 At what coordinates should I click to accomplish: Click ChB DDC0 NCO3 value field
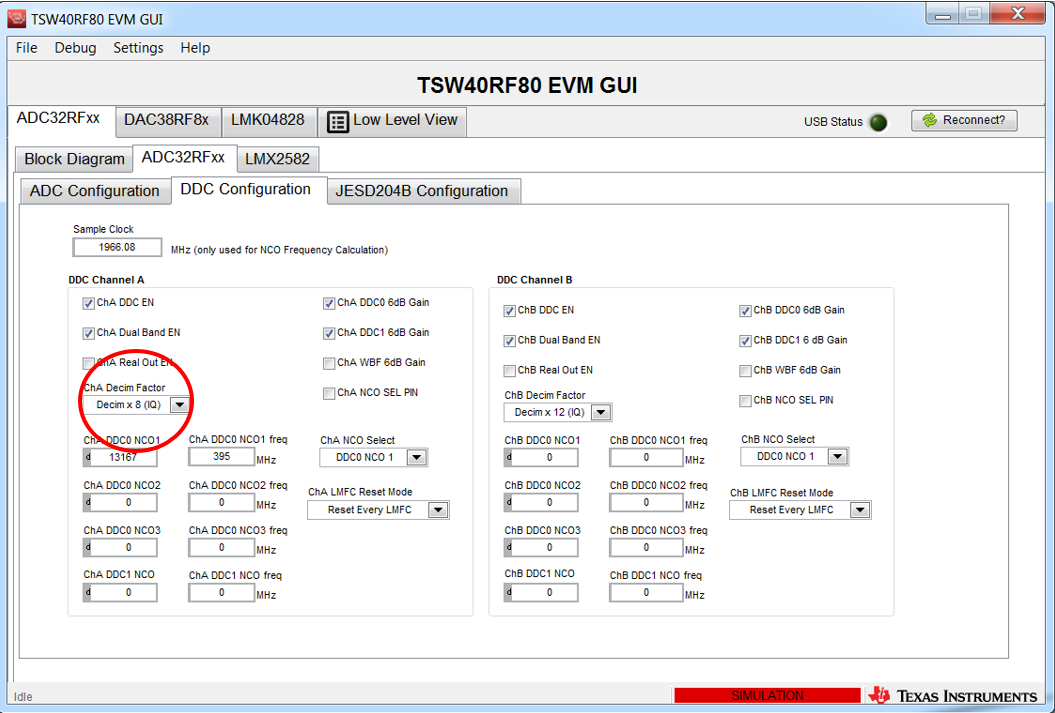[546, 548]
